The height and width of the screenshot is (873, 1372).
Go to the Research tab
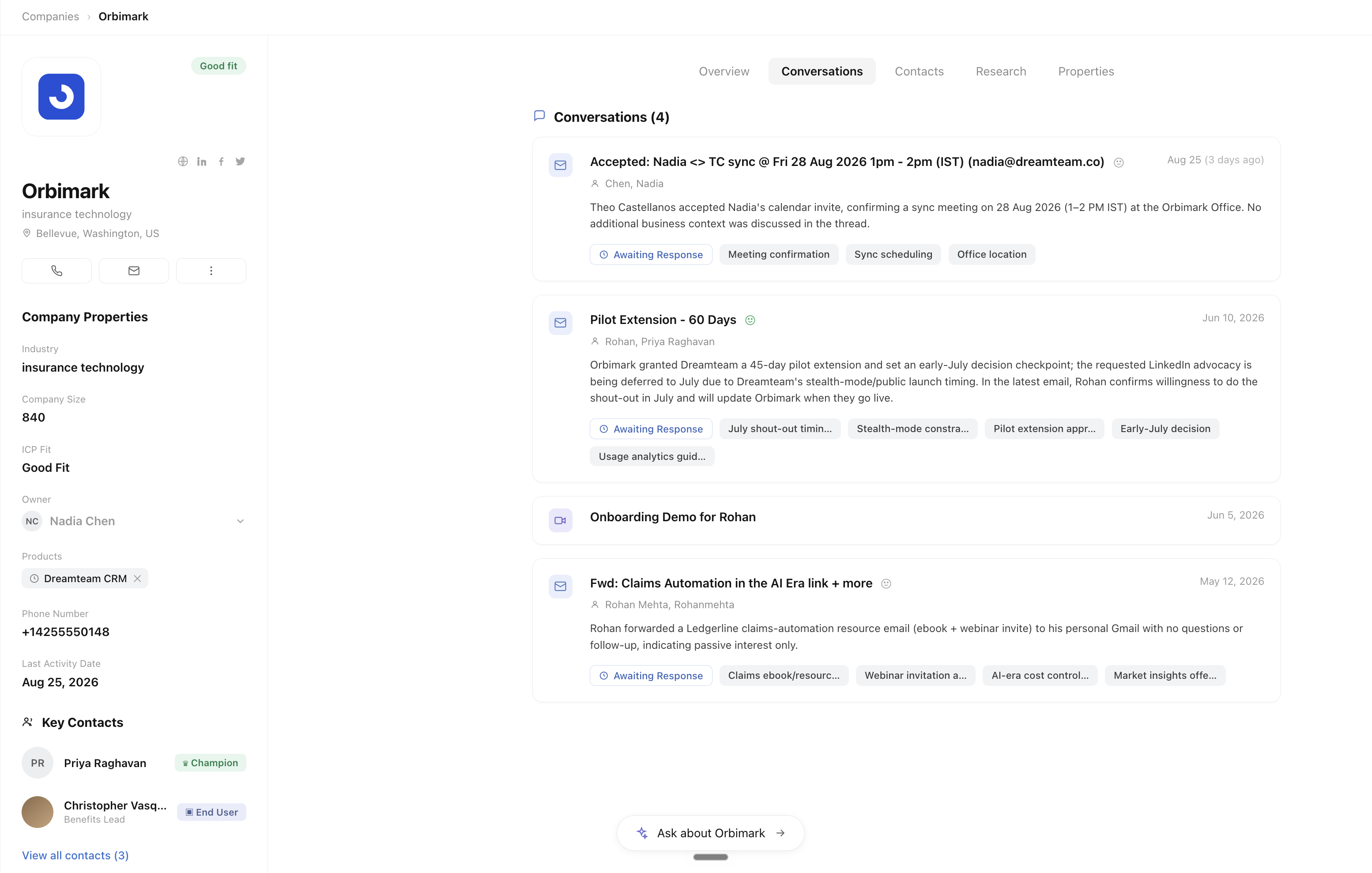(1000, 71)
